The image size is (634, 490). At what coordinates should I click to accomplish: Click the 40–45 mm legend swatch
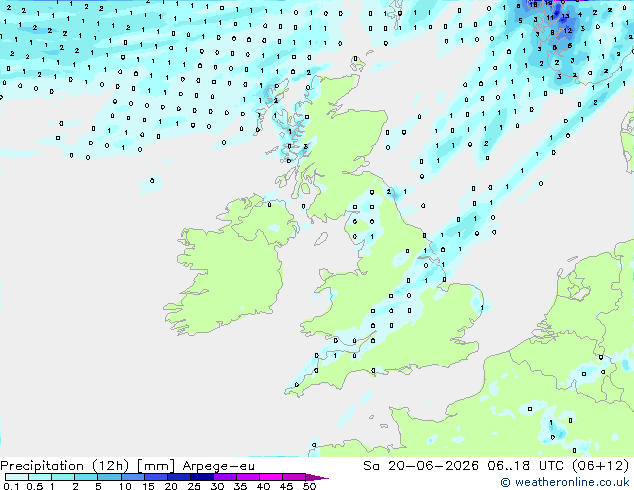[x=270, y=477]
